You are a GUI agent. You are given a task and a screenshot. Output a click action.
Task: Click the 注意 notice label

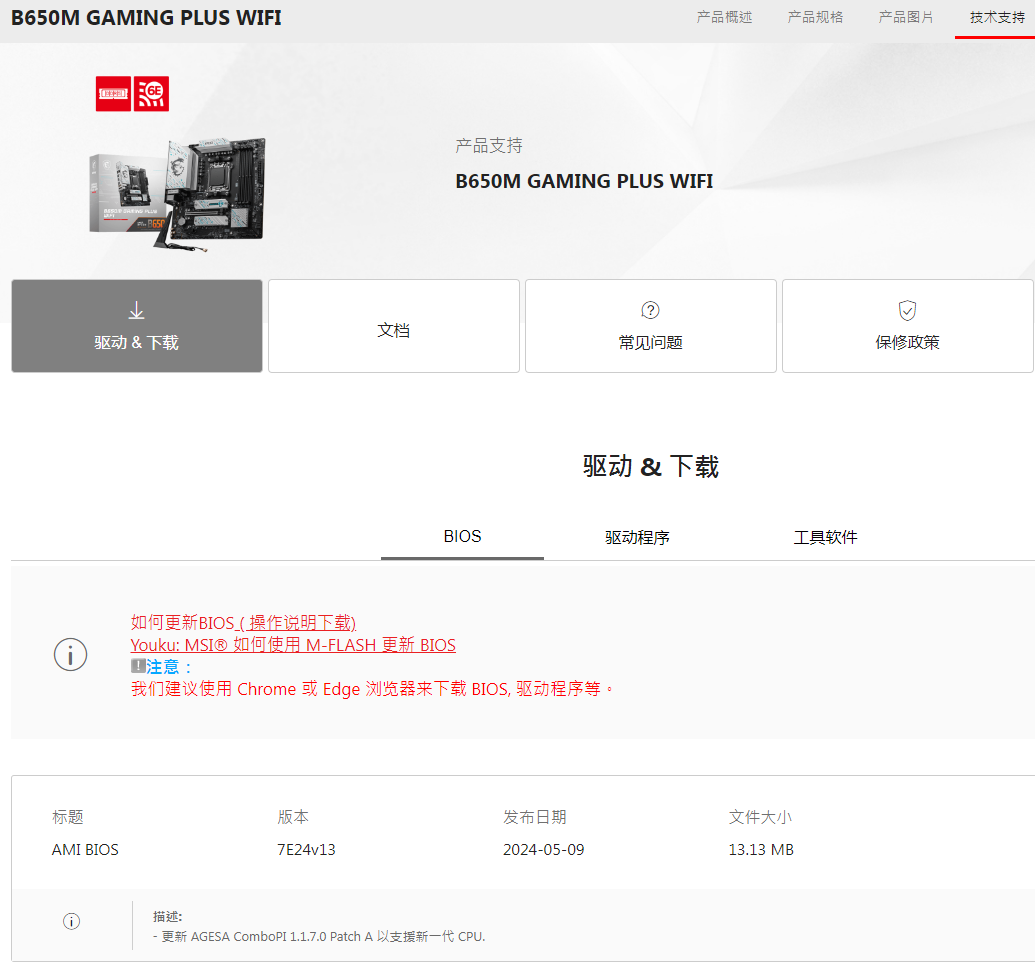[x=169, y=667]
